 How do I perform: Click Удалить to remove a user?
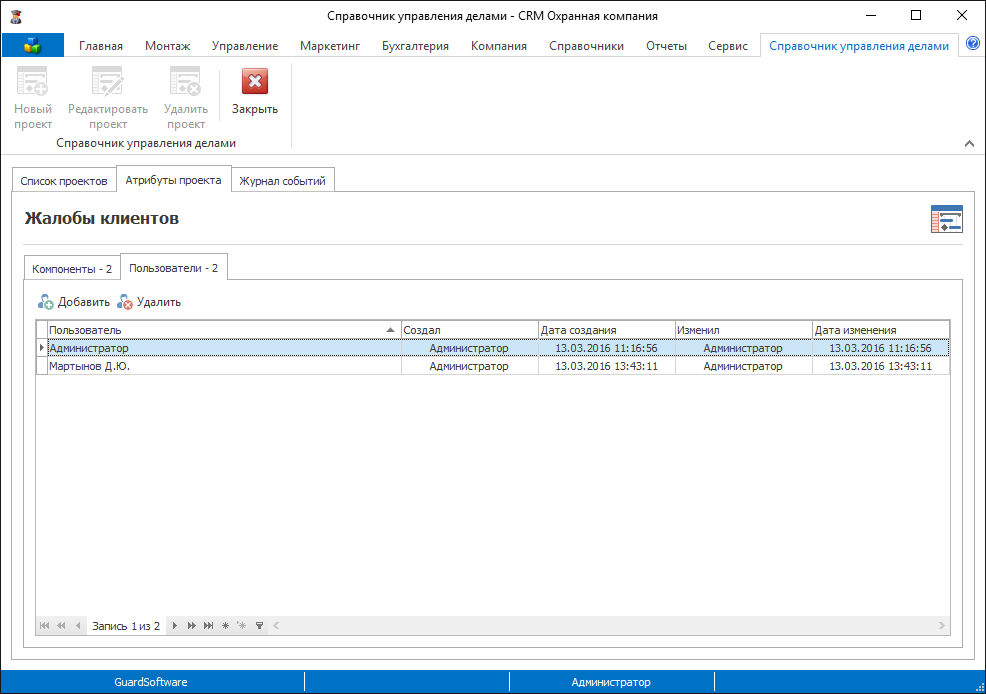pyautogui.click(x=149, y=302)
